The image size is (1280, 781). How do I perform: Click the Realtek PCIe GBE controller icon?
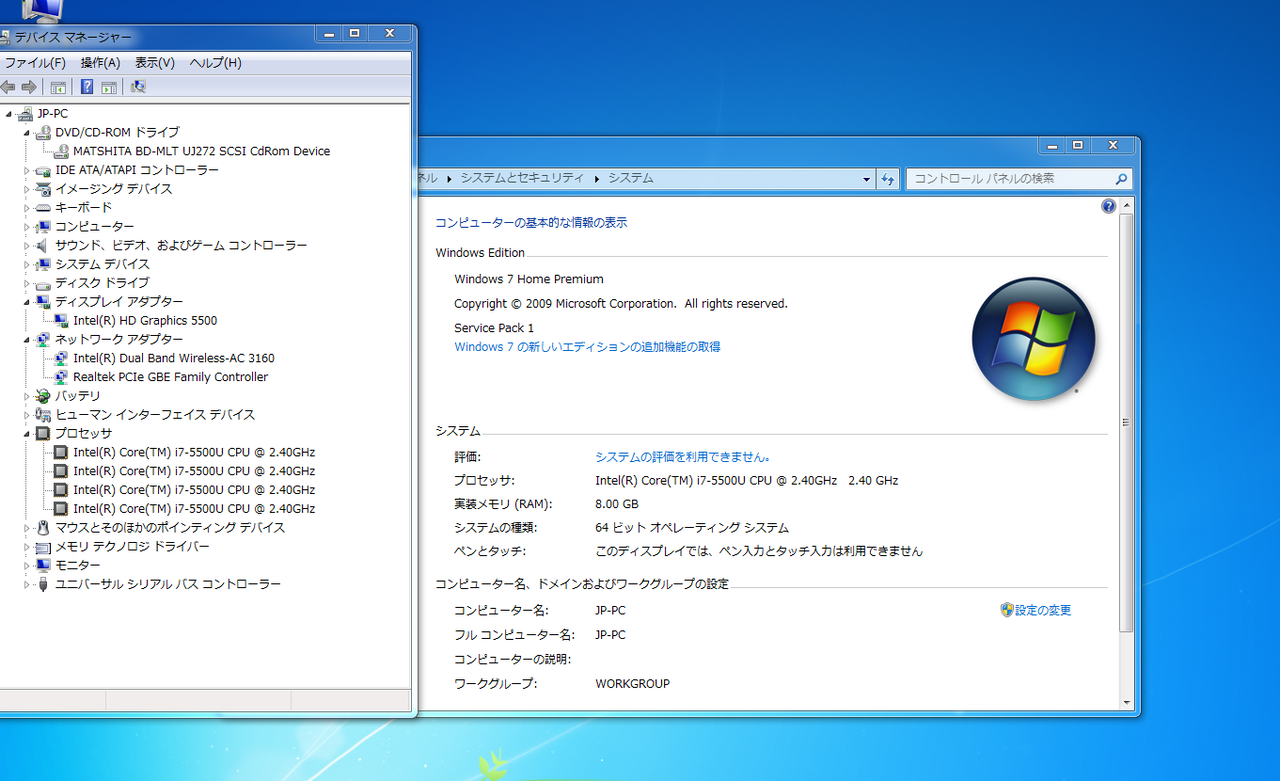click(62, 377)
